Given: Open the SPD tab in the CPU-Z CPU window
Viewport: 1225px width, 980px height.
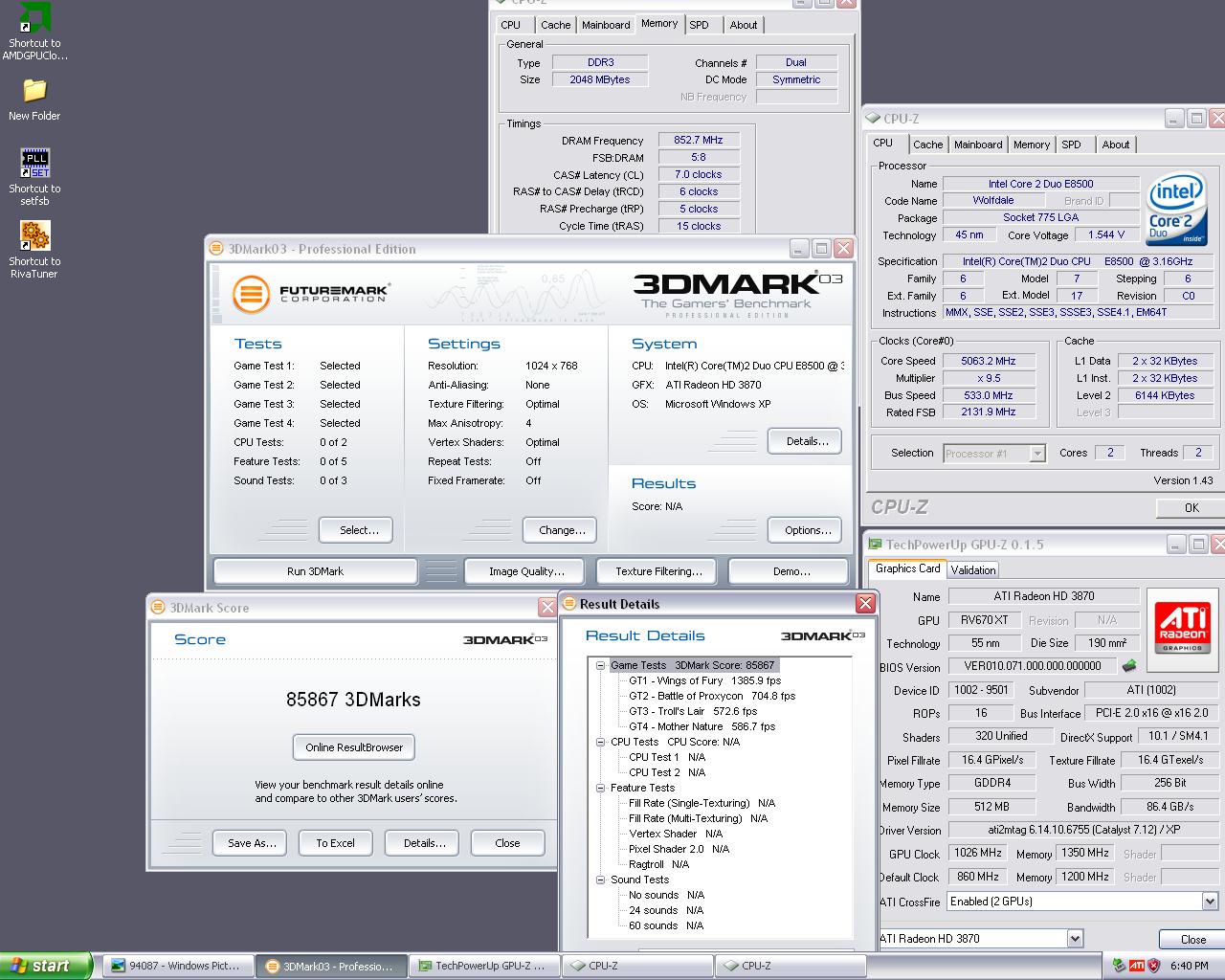Looking at the screenshot, I should point(1072,145).
